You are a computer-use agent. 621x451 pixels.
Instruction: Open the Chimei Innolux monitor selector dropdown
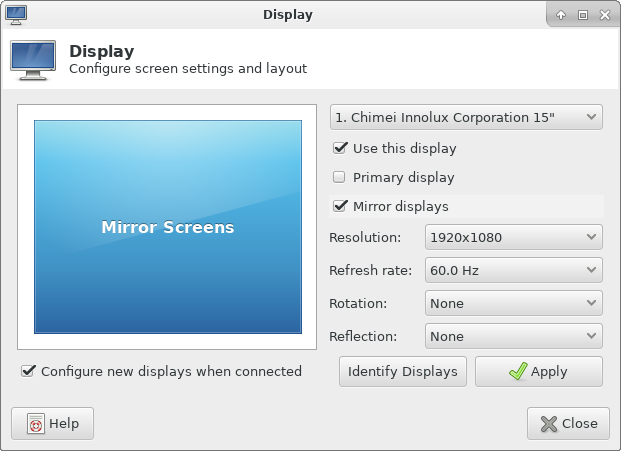click(x=466, y=118)
